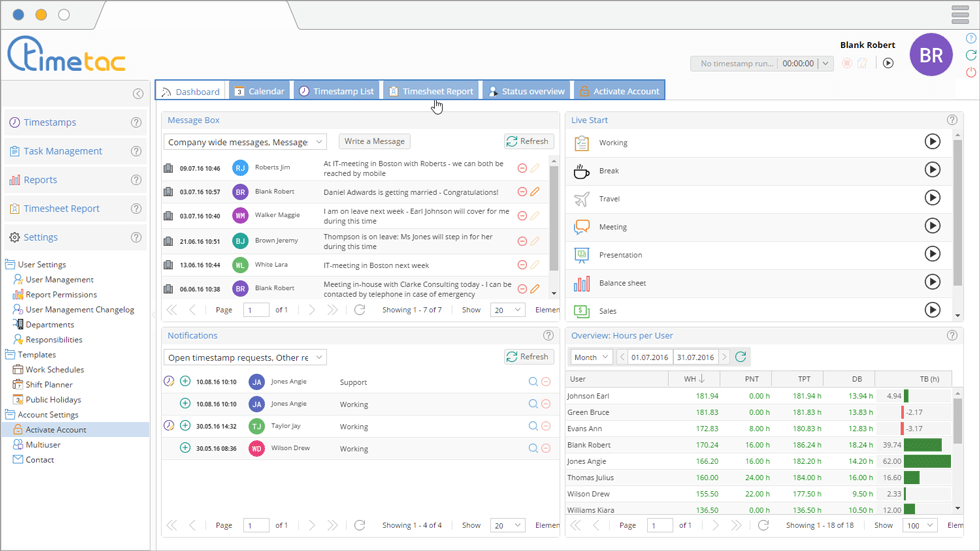Refresh the Notifications panel

pyautogui.click(x=528, y=357)
